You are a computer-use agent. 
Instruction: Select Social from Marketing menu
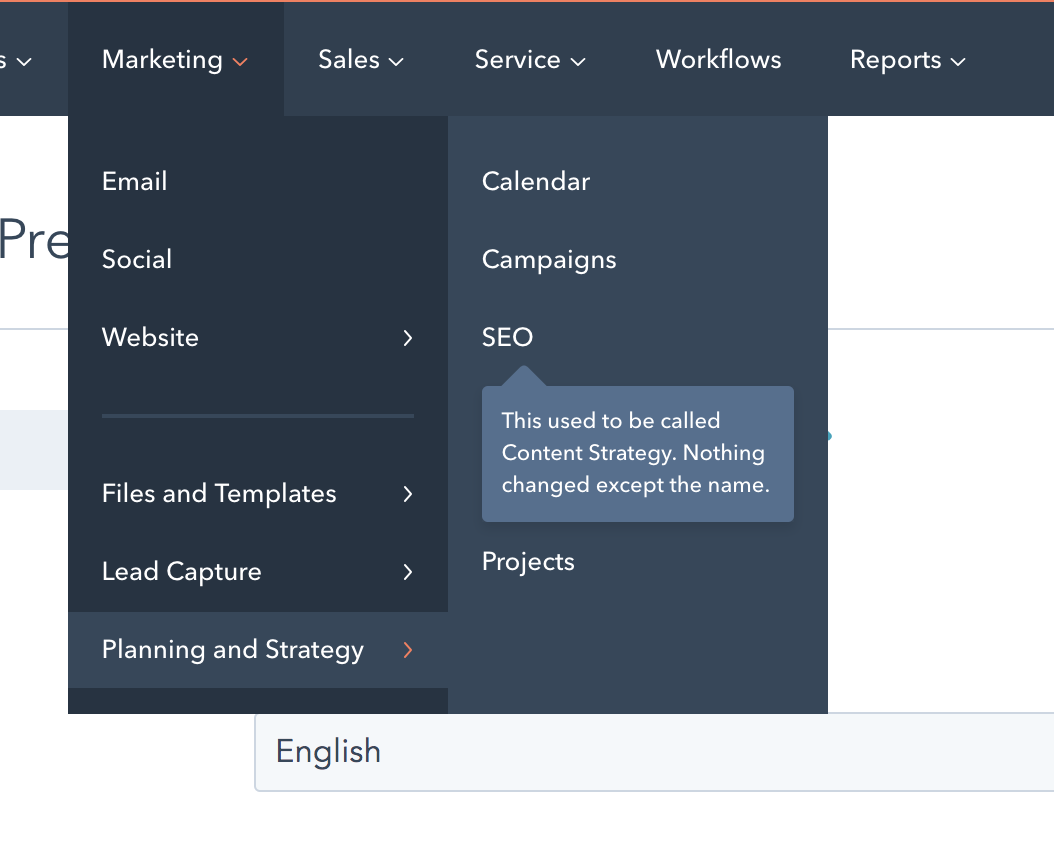point(137,259)
